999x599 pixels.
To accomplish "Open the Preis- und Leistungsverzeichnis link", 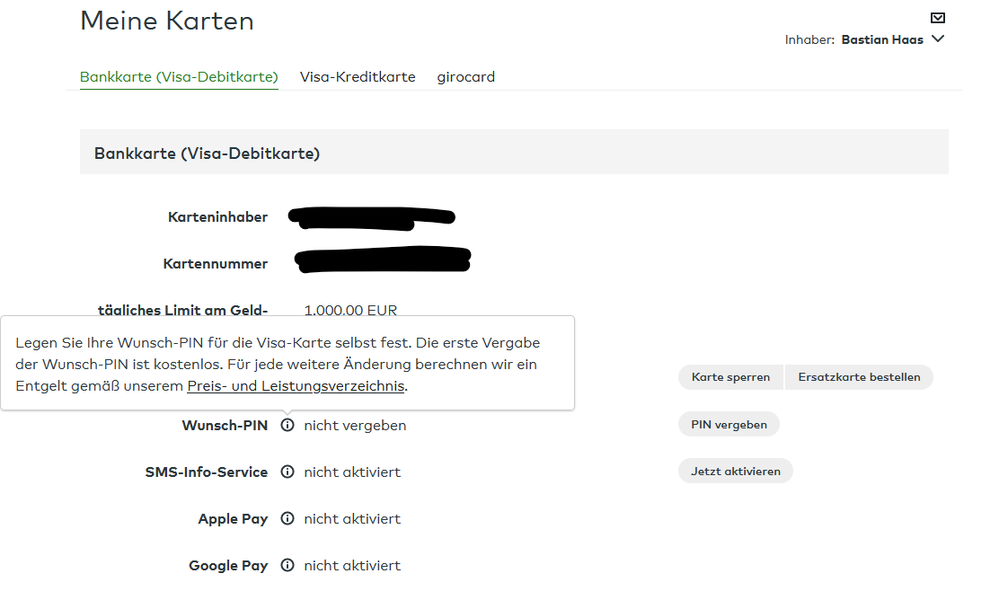I will pyautogui.click(x=295, y=386).
